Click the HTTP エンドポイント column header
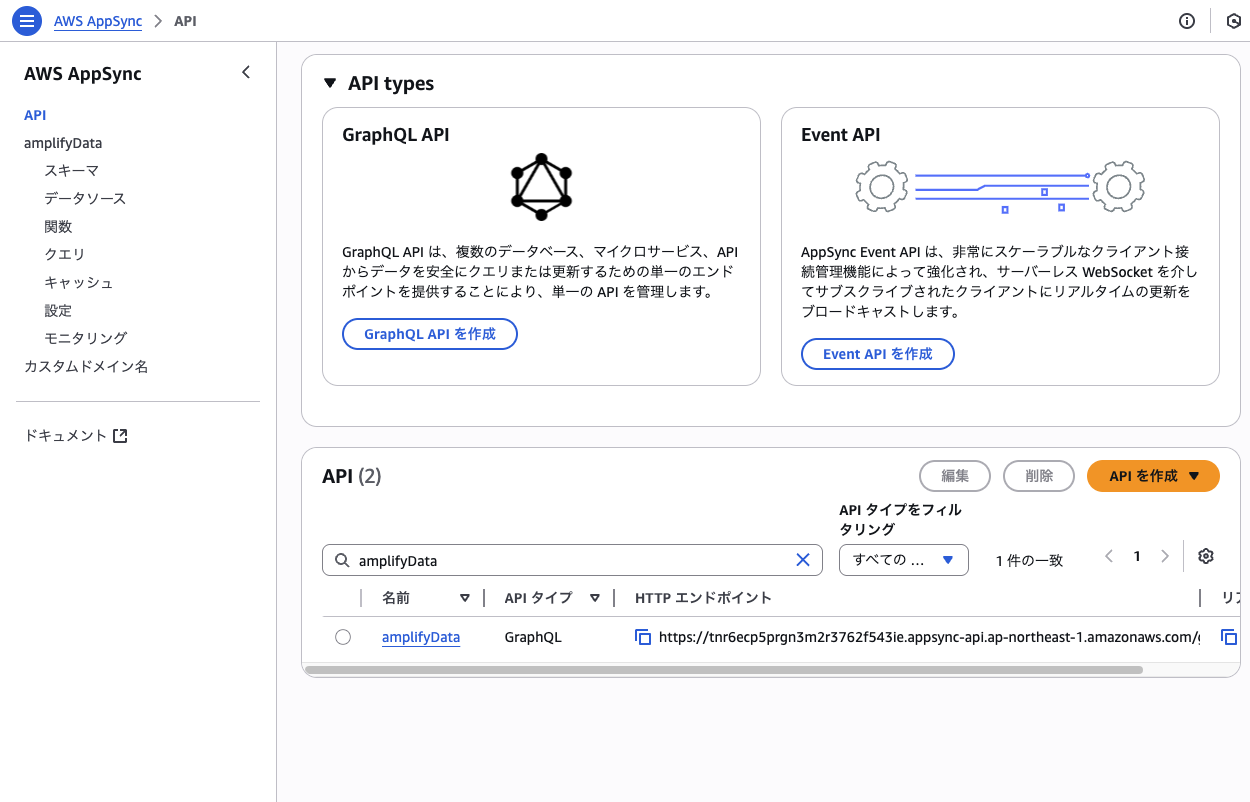The width and height of the screenshot is (1250, 802). coord(703,598)
